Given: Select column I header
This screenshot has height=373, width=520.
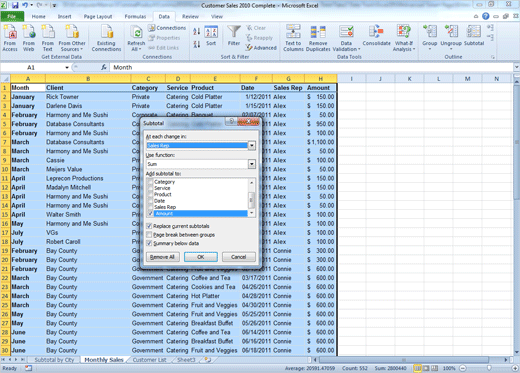Looking at the screenshot, I should pos(351,79).
